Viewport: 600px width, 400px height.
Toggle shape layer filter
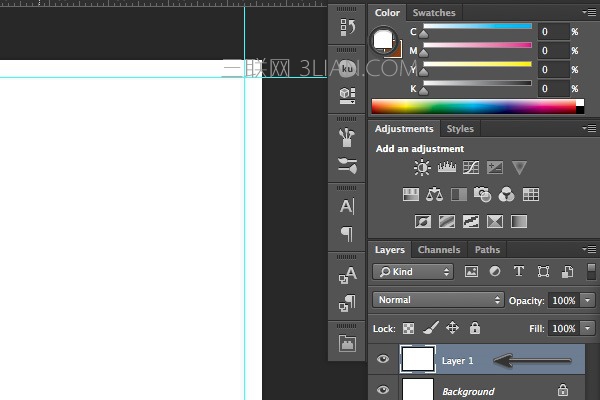[543, 272]
